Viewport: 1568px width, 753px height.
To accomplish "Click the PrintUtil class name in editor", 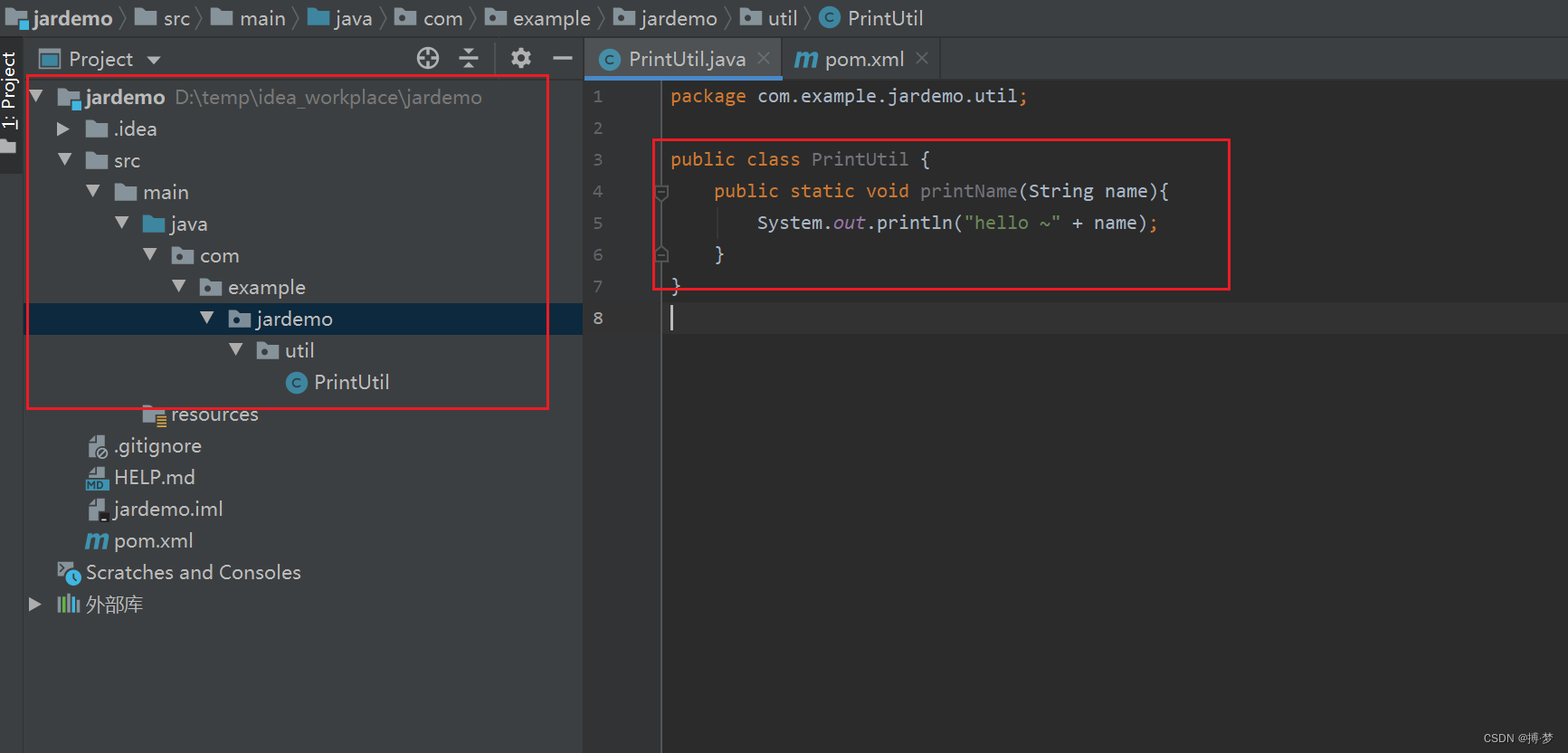I will [860, 159].
